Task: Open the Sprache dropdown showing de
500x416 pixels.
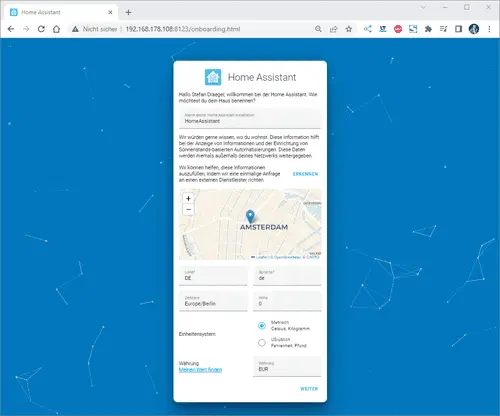Action: click(x=287, y=276)
